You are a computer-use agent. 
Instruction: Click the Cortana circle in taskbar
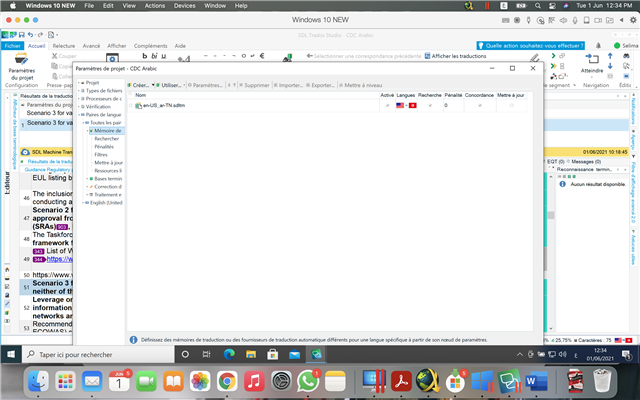(x=185, y=354)
